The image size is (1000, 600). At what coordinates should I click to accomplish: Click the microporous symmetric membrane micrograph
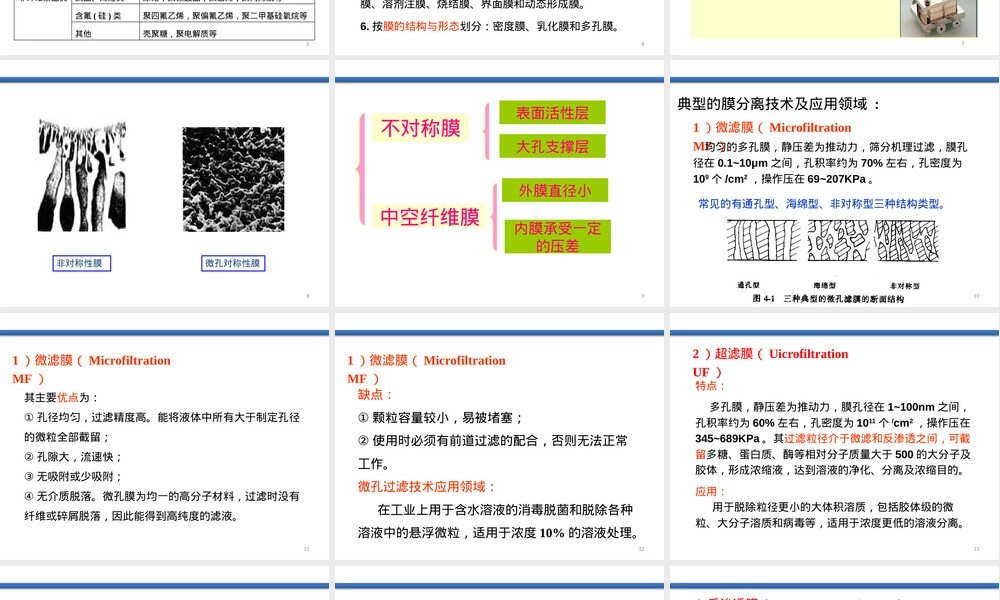click(x=233, y=179)
